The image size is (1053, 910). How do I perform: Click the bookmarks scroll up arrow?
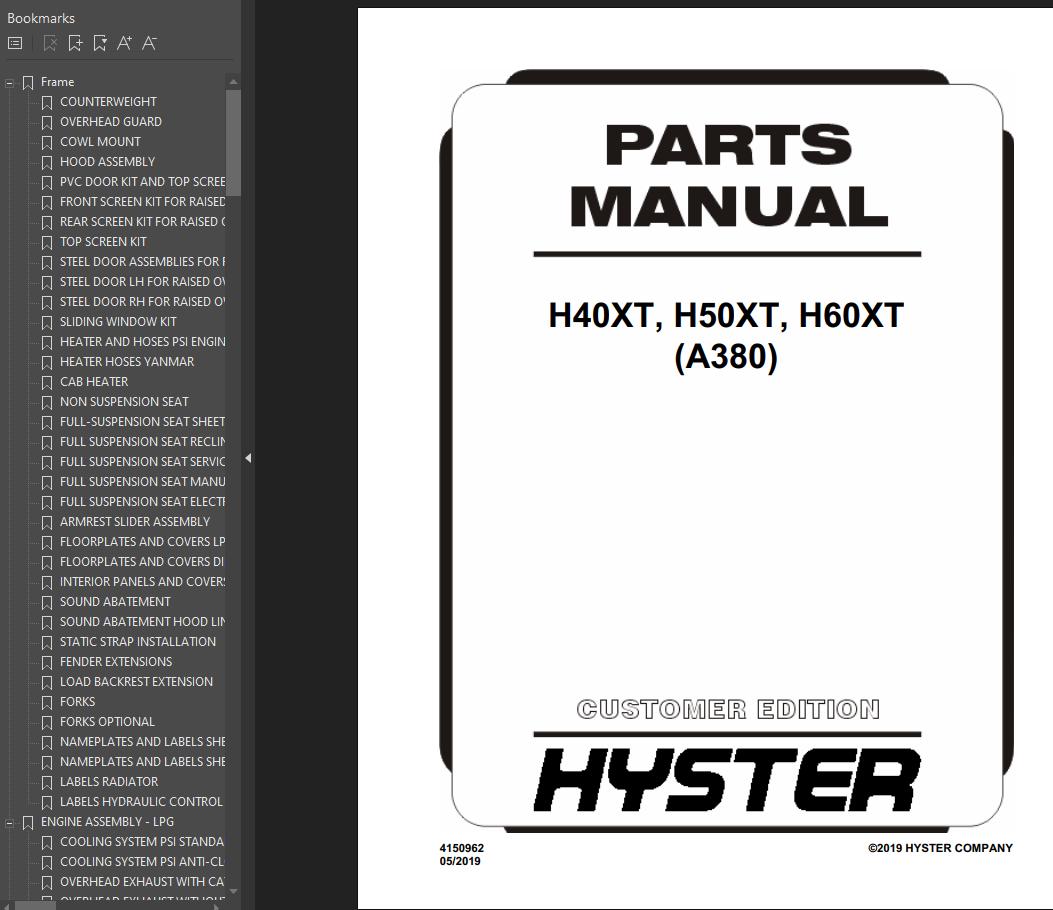coord(233,82)
